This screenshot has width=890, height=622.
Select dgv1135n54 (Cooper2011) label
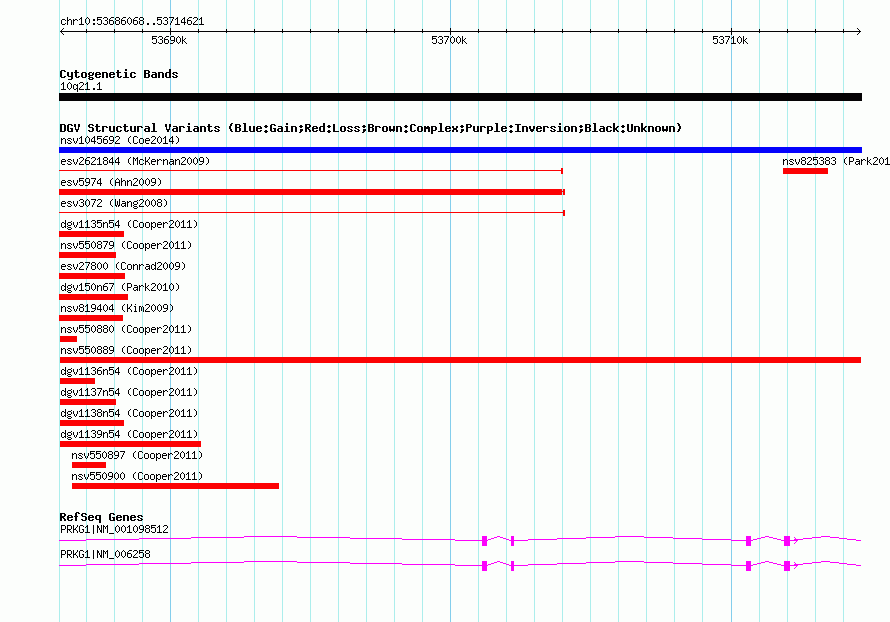[129, 224]
